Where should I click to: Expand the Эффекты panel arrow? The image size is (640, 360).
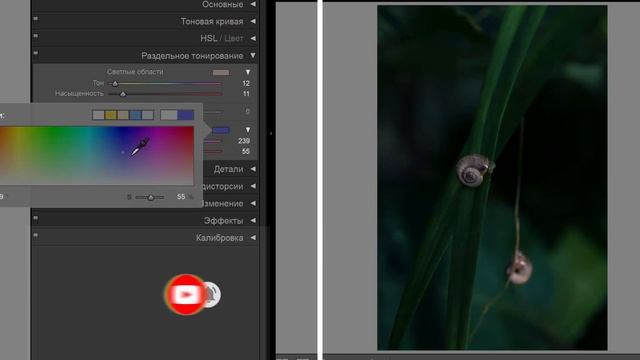(253, 220)
